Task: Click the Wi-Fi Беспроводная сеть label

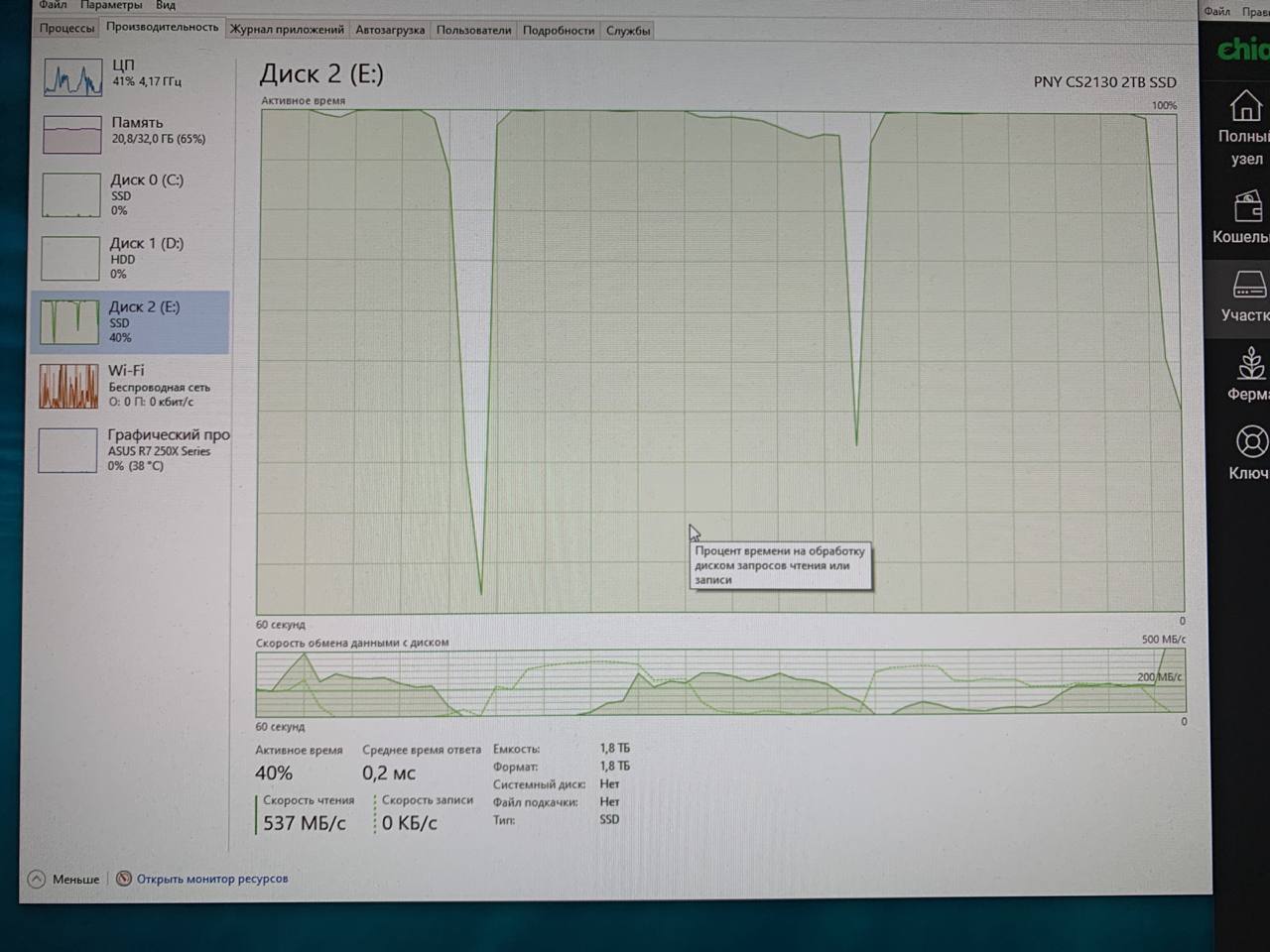Action: click(x=159, y=386)
